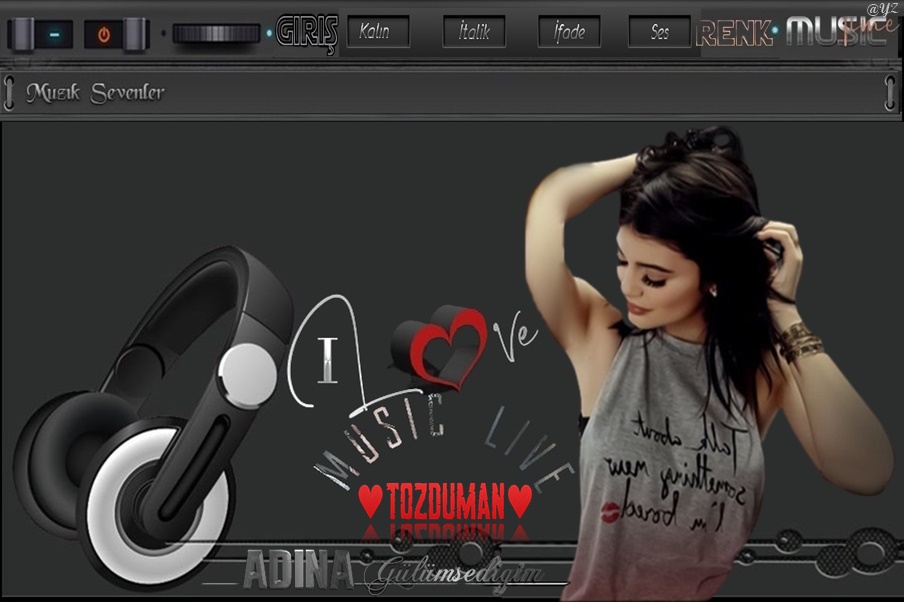Toggle Kalın bold formatting
Viewport: 904px width, 602px height.
[x=378, y=31]
